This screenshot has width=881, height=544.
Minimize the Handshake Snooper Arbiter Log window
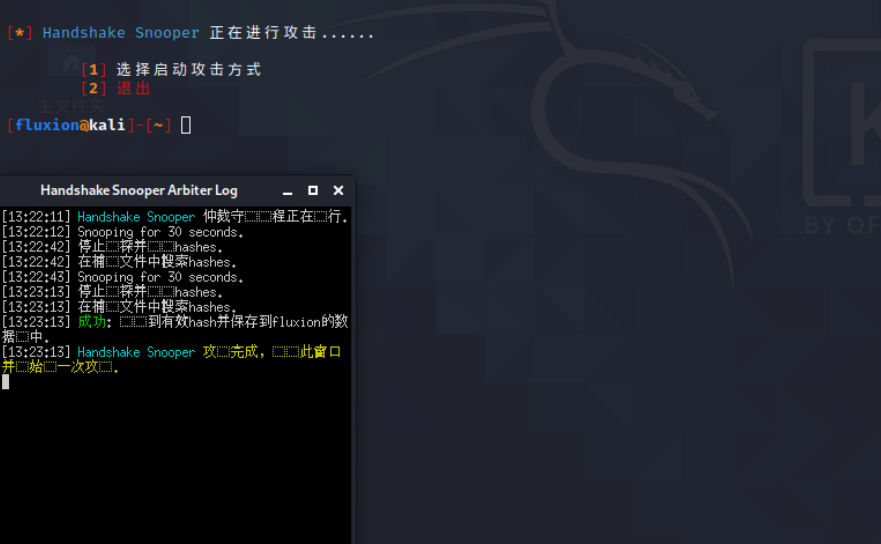[x=288, y=191]
